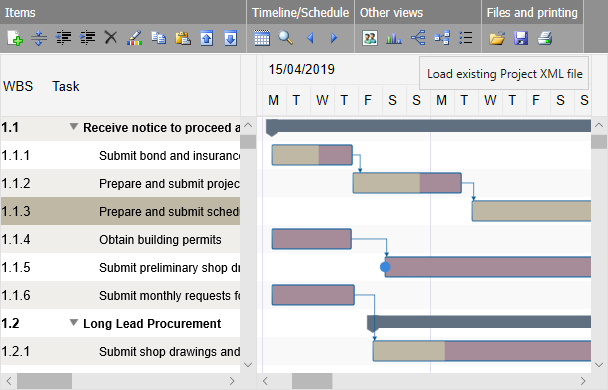This screenshot has height=390, width=608.
Task: Click the Other views toolbar group label
Action: click(391, 13)
